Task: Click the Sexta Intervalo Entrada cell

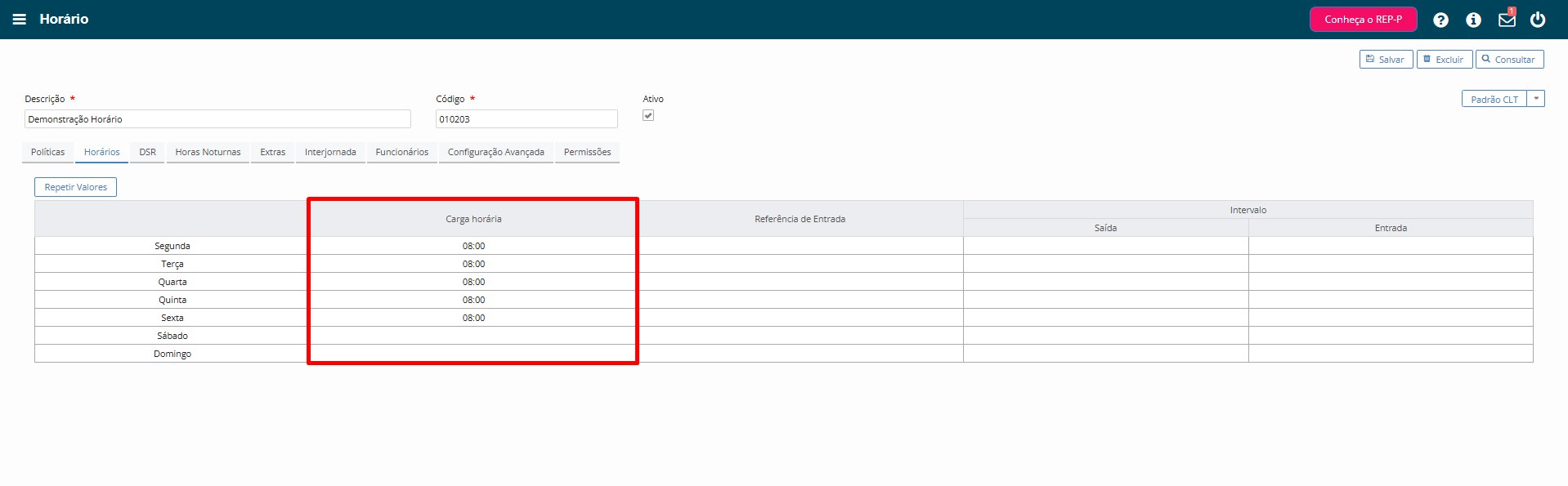Action: (x=1391, y=318)
